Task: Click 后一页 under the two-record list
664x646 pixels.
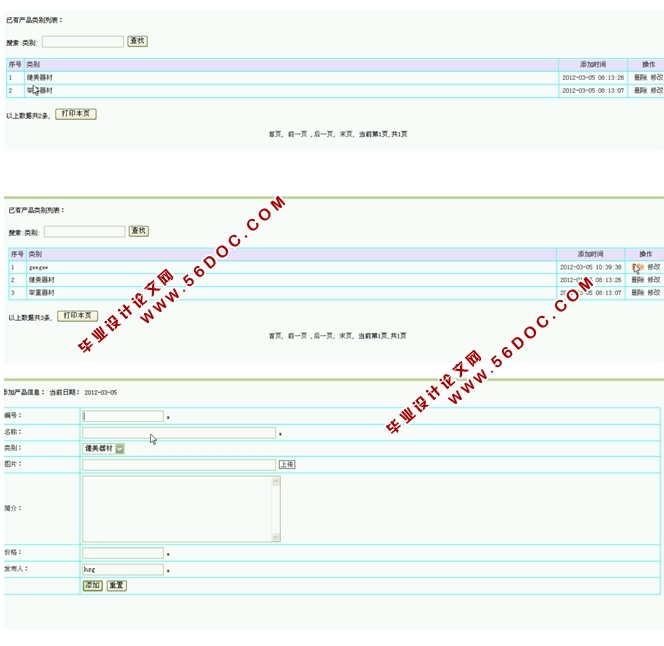Action: pyautogui.click(x=323, y=134)
